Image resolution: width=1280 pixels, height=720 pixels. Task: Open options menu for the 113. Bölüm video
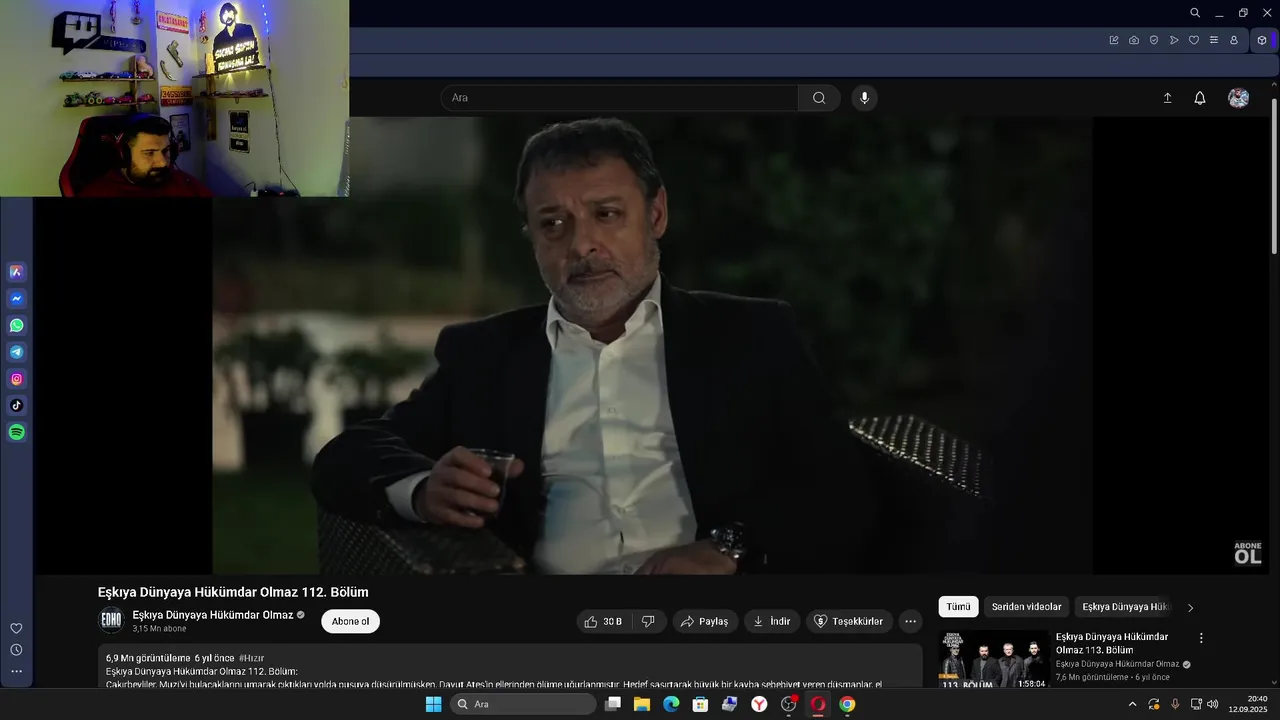(x=1201, y=638)
